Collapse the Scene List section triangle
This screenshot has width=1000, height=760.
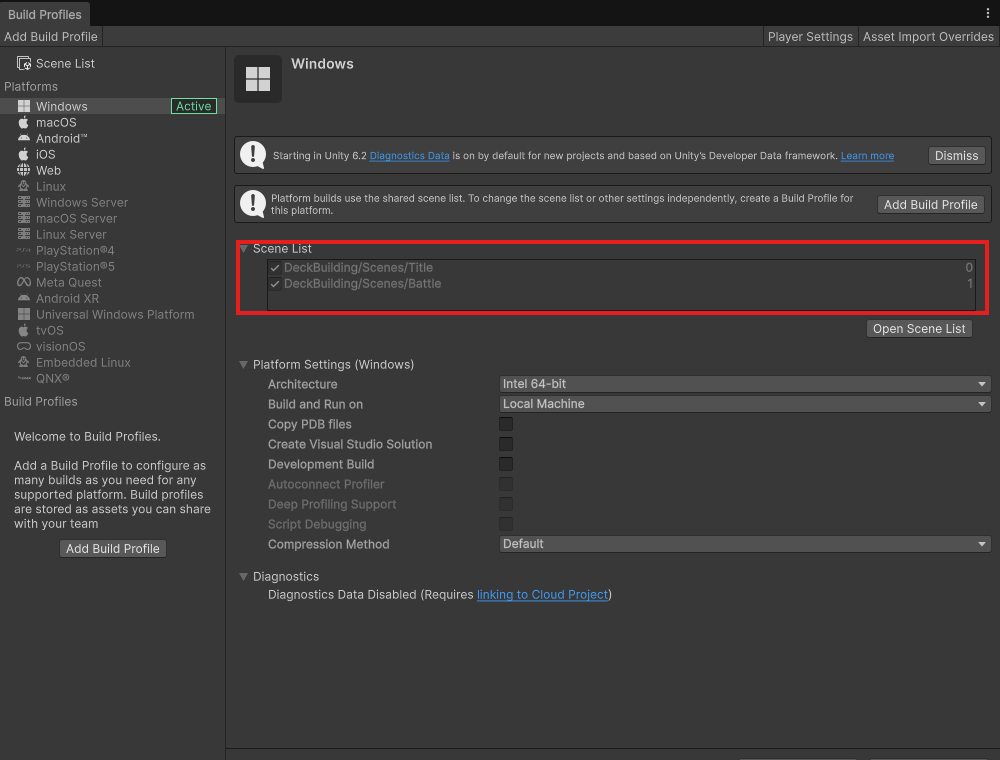coord(244,249)
